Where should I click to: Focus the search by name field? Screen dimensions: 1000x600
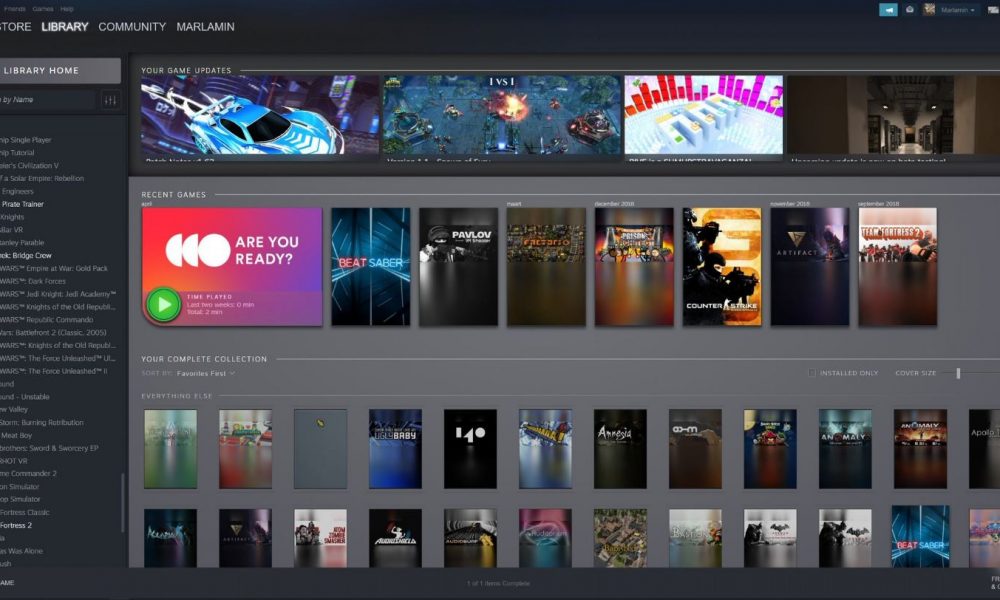pyautogui.click(x=47, y=99)
